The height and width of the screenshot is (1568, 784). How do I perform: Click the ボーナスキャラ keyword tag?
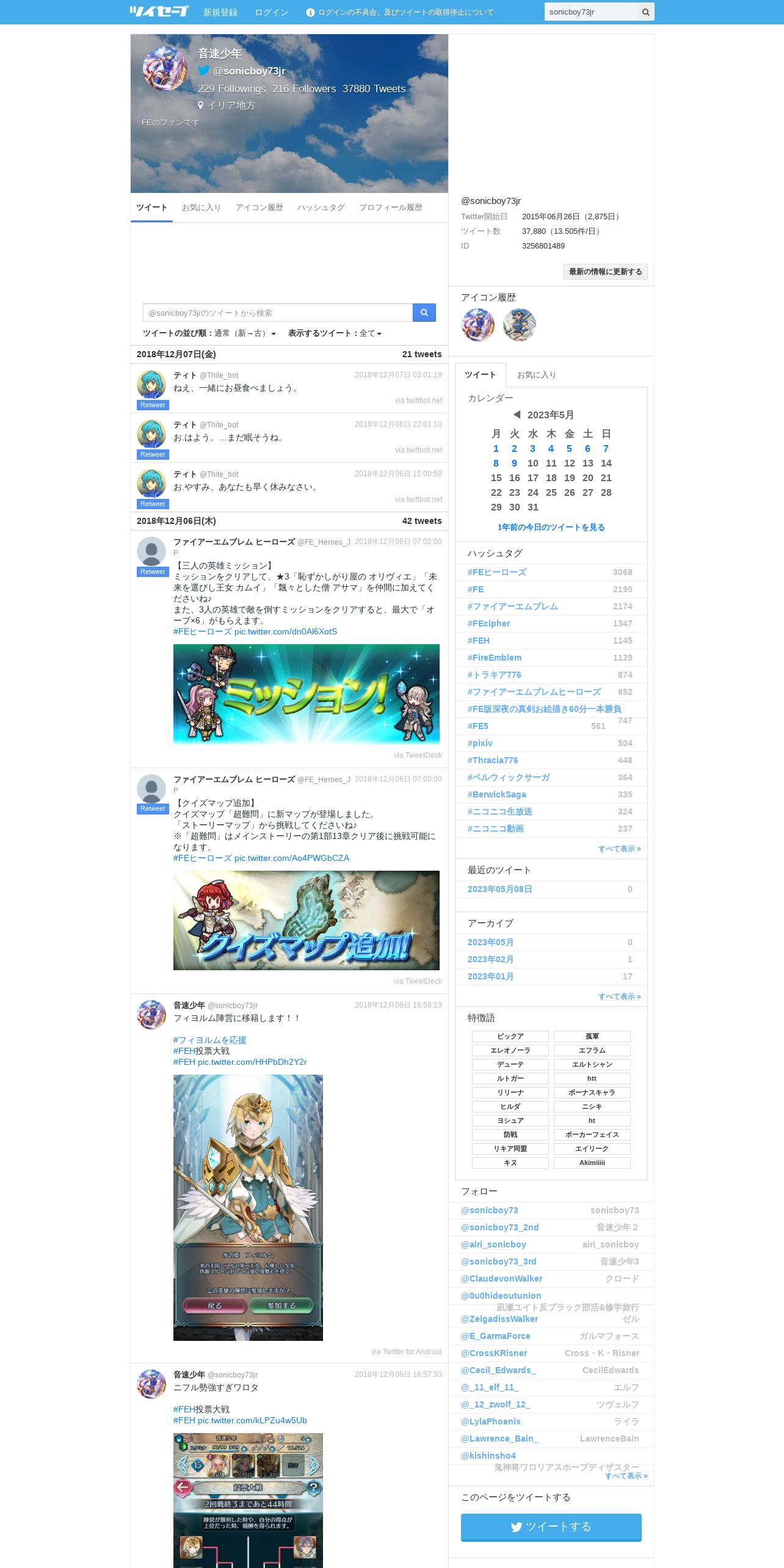(592, 1092)
